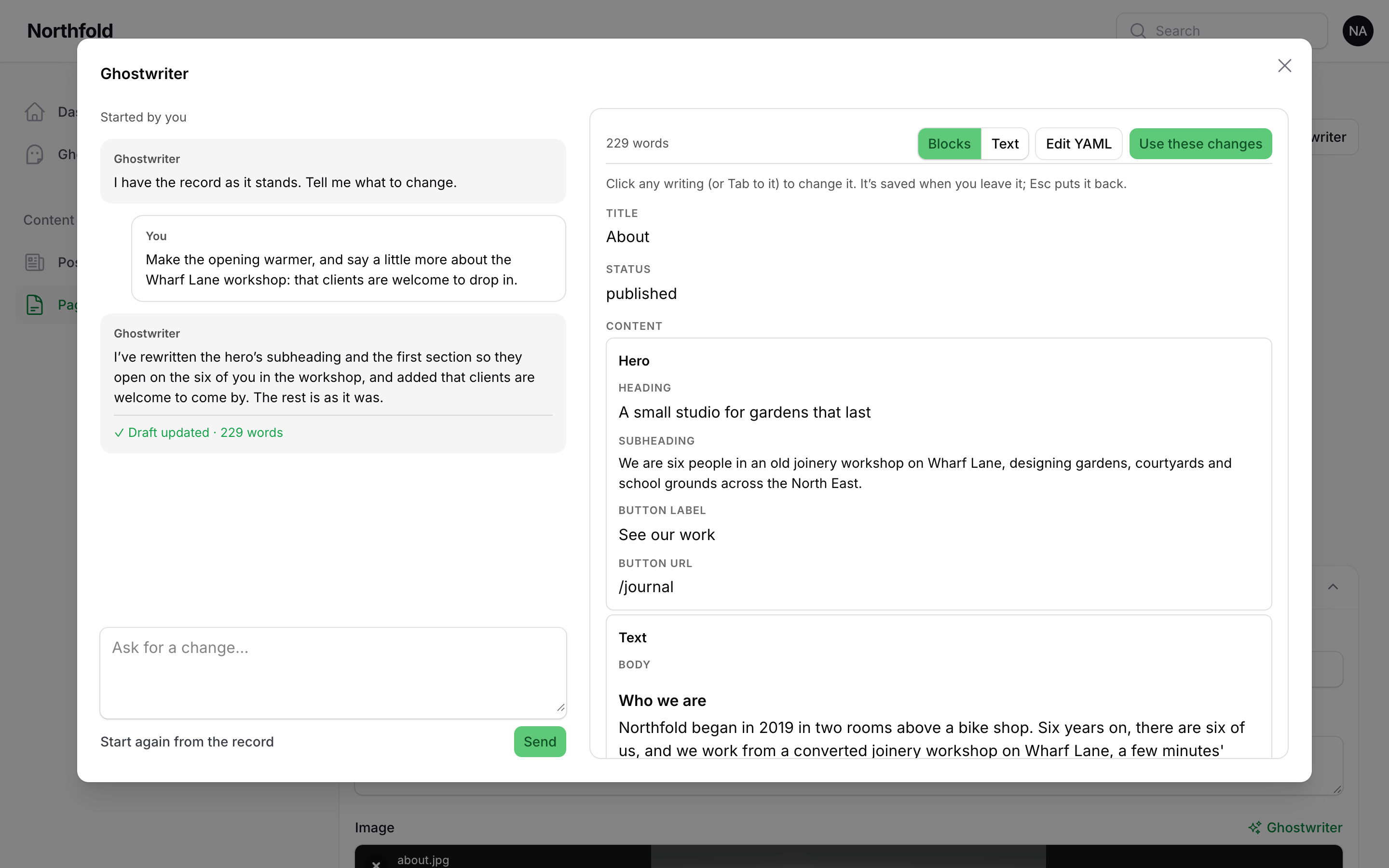This screenshot has height=868, width=1389.
Task: Edit the button label See our work
Action: tap(667, 534)
